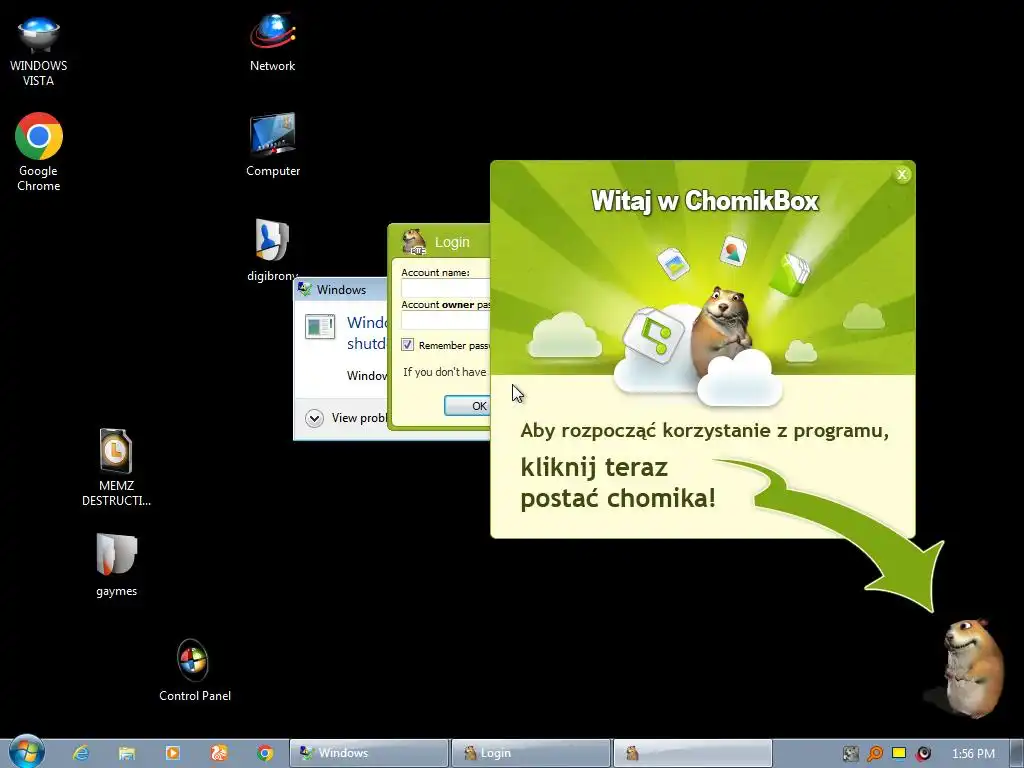Click the hamster mascot illustration in the popup
This screenshot has width=1024, height=768.
click(x=723, y=330)
